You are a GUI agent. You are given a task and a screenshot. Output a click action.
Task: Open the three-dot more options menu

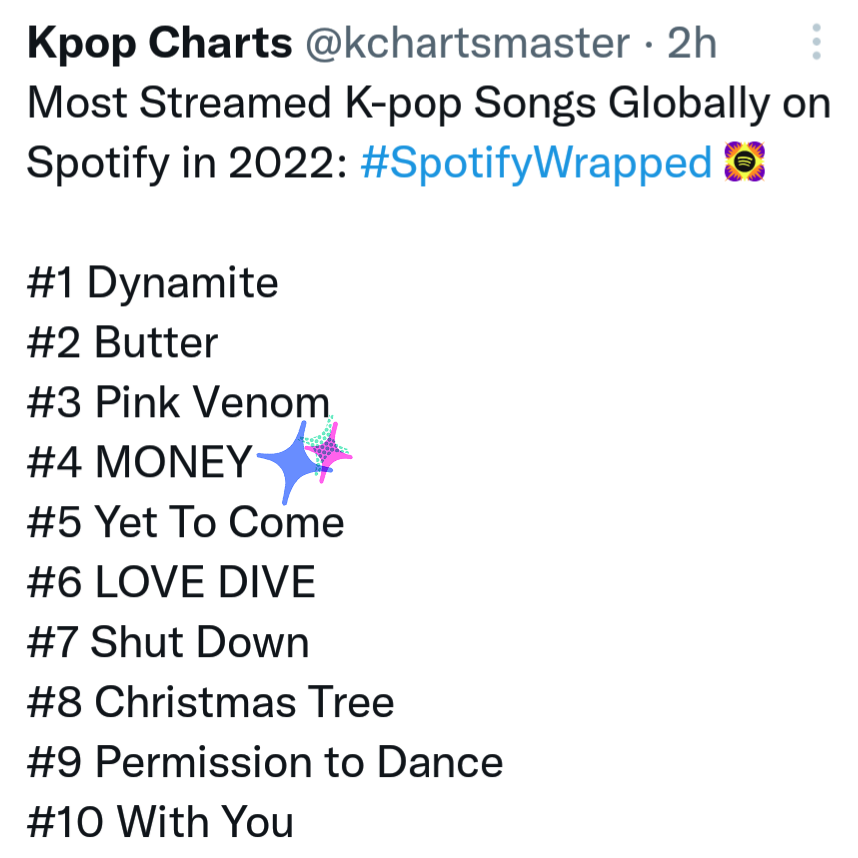pyautogui.click(x=816, y=42)
